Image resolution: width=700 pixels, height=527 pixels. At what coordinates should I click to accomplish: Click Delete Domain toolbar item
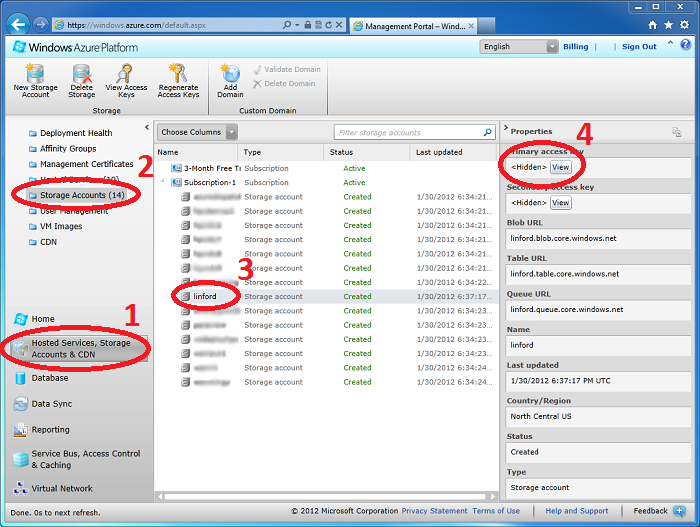coord(284,84)
